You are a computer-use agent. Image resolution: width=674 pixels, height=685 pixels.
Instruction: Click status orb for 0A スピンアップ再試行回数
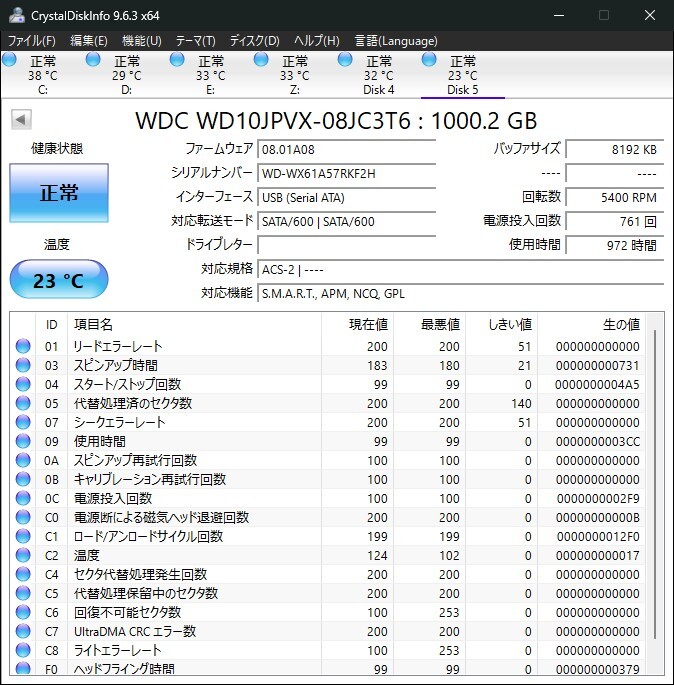tap(23, 460)
